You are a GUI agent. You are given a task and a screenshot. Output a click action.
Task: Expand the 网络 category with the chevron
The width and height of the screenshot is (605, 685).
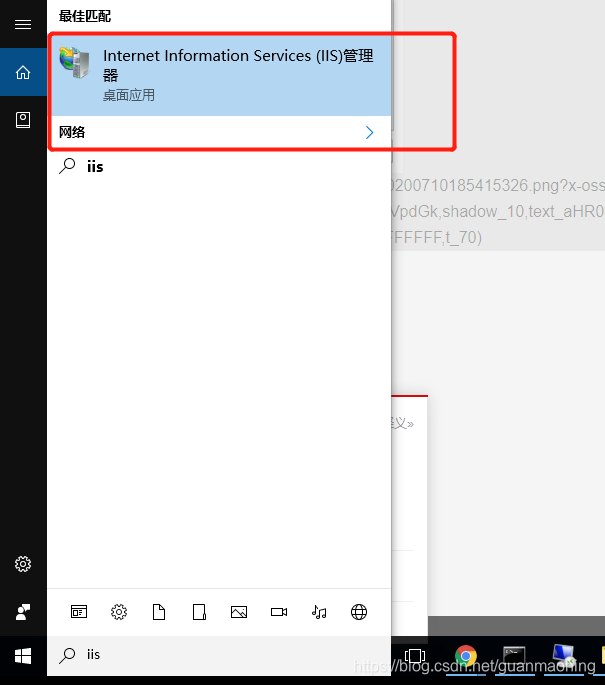(x=370, y=132)
